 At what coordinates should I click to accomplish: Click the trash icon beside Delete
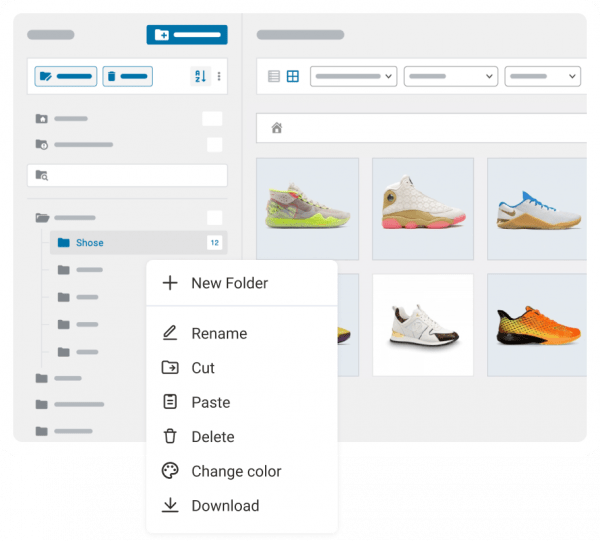(170, 437)
